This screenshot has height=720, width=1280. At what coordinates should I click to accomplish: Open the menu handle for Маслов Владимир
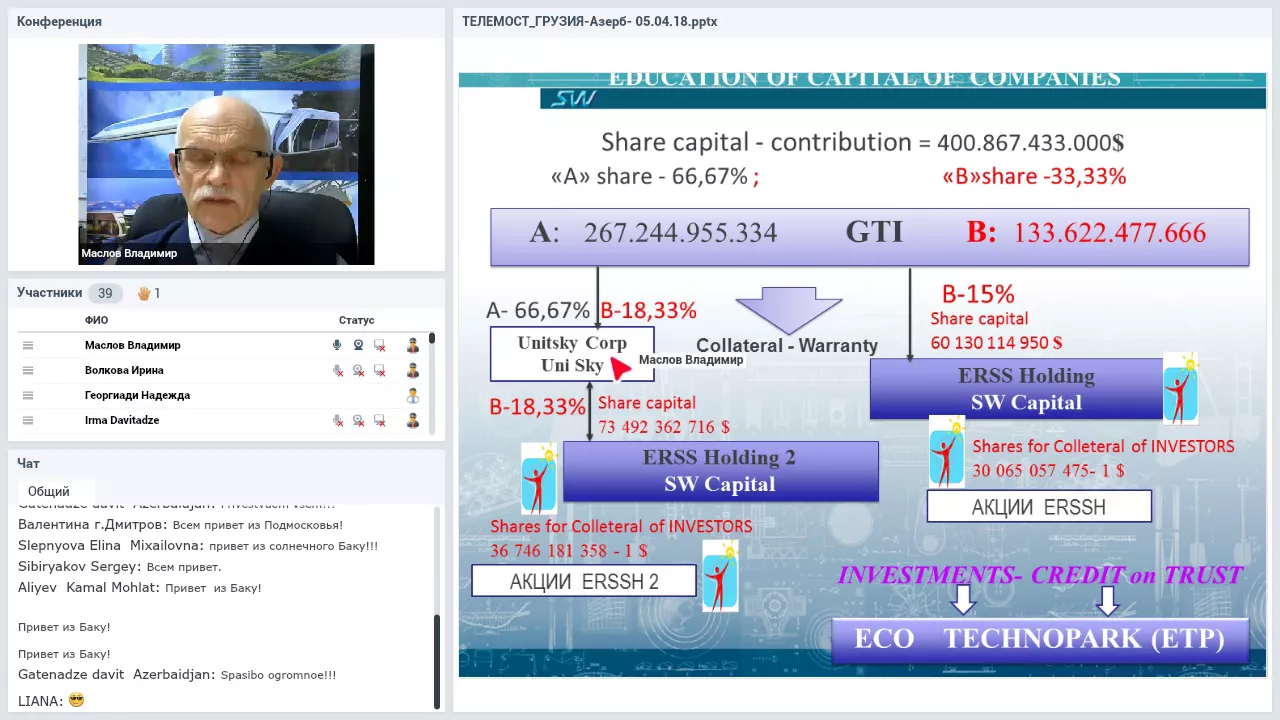point(28,345)
